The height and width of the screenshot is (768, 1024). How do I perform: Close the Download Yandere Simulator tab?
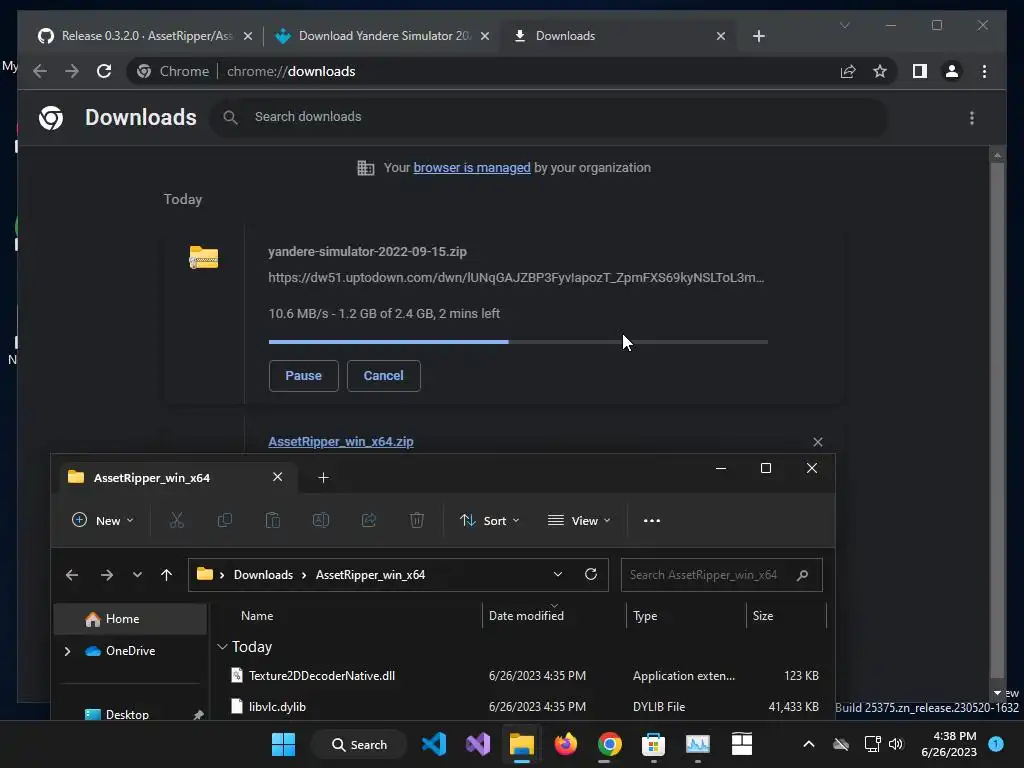(x=485, y=36)
